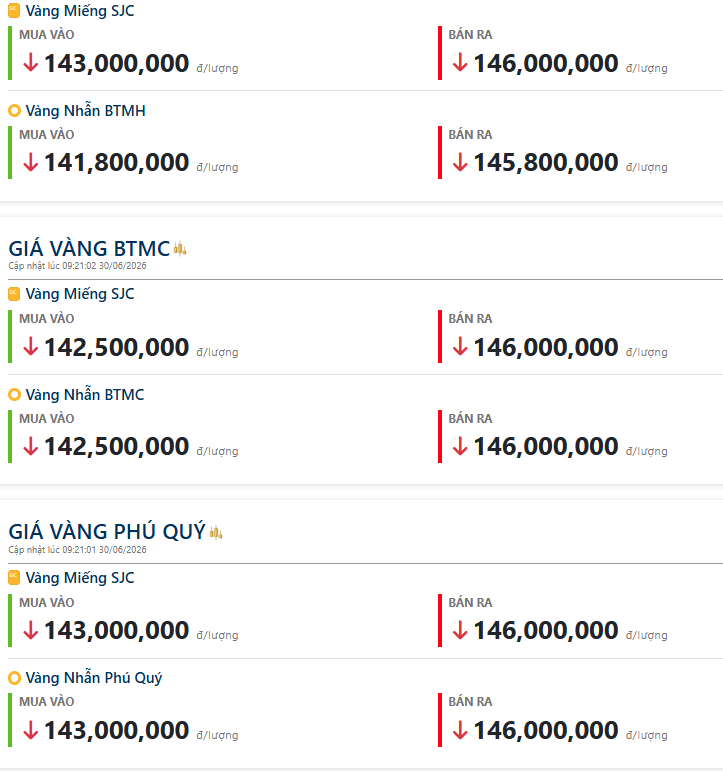
Task: Select the Vàng Nhẫn BTMC label
Action: (85, 394)
